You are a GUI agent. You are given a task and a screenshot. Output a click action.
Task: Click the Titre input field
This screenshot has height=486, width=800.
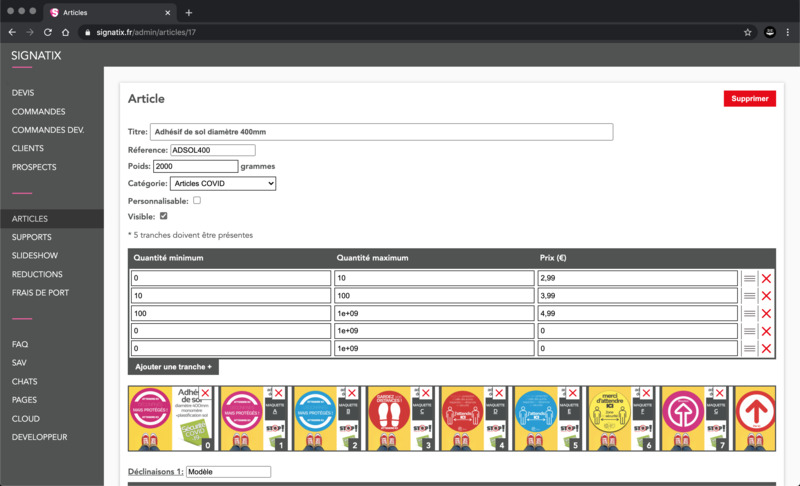click(x=380, y=132)
